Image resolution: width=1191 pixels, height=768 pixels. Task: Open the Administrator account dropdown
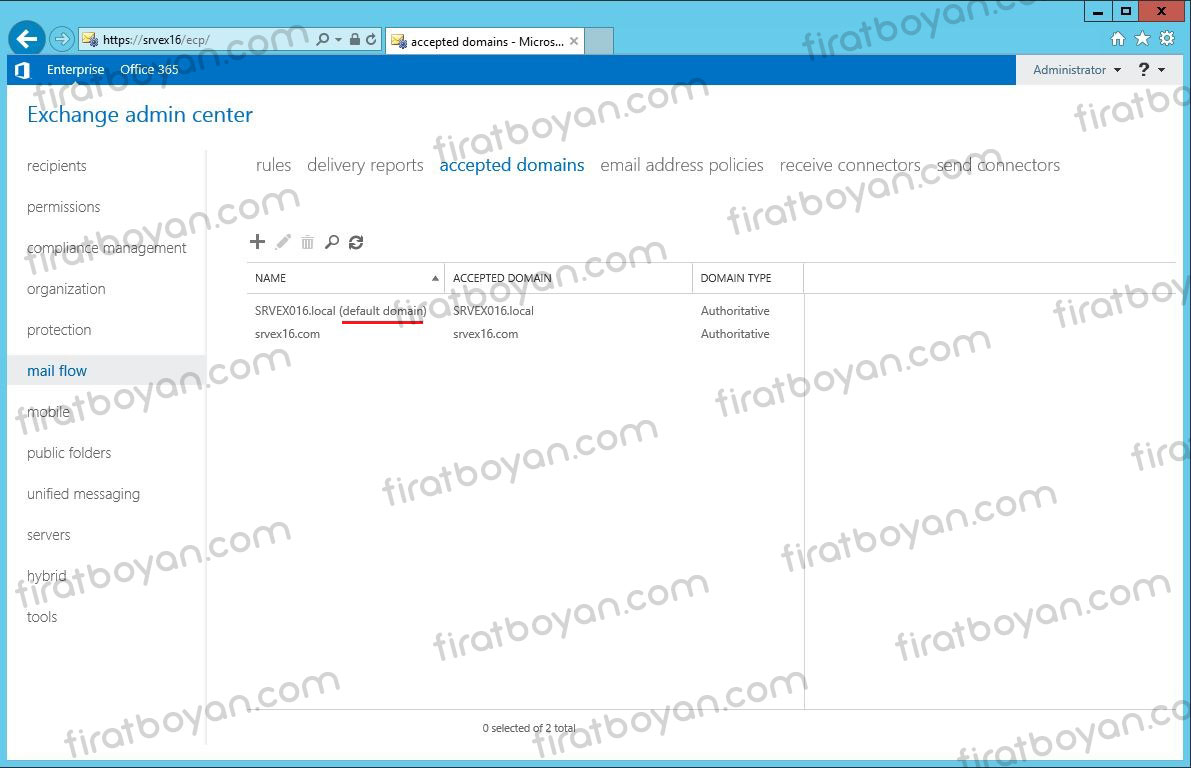(x=1076, y=70)
